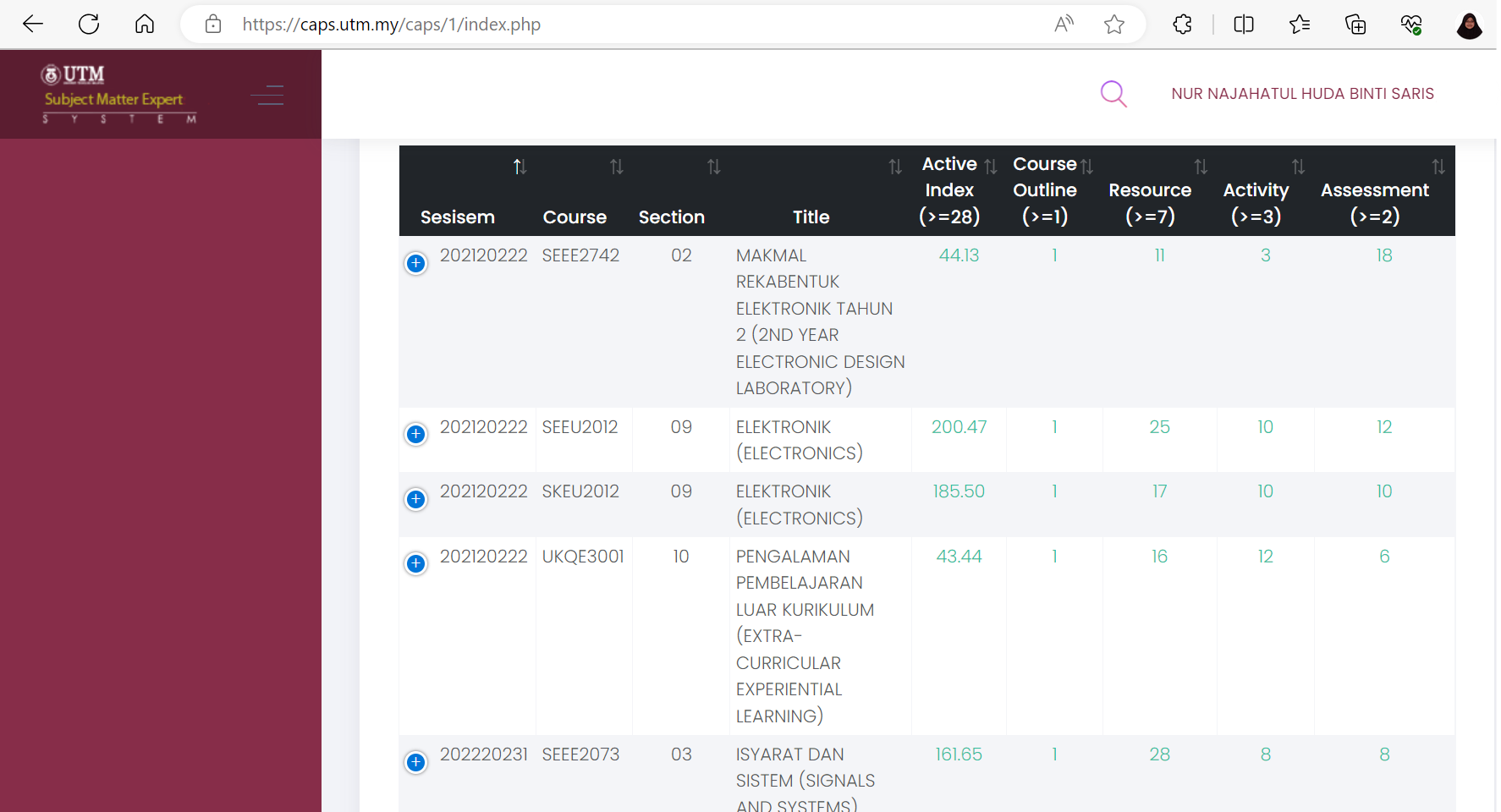Toggle sorting on the Activity column
This screenshot has height=812, width=1501.
[1298, 166]
